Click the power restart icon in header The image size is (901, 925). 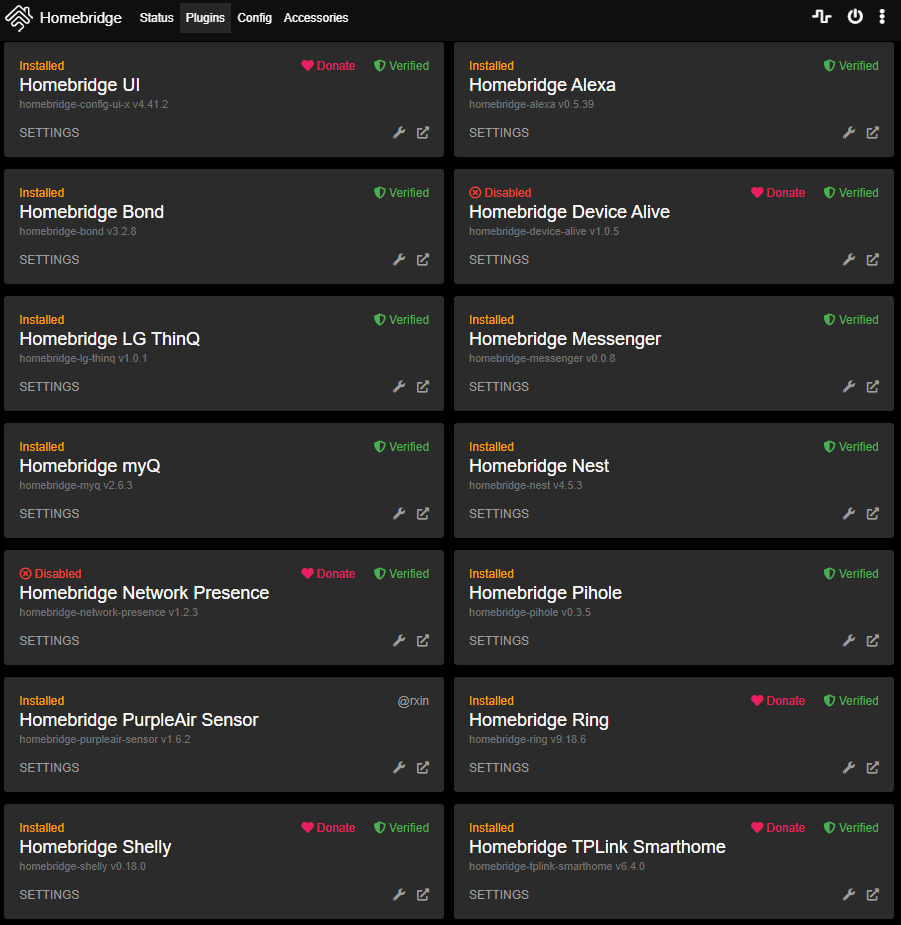click(x=855, y=17)
